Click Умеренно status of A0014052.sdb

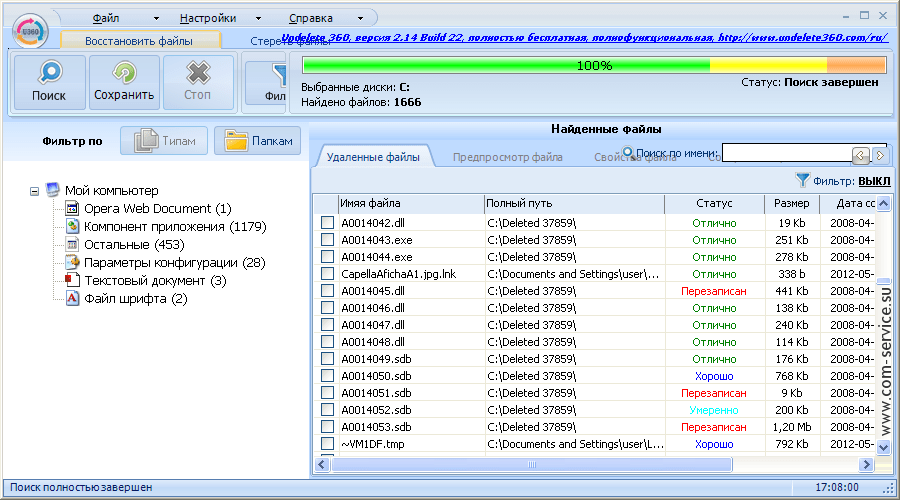pos(713,410)
